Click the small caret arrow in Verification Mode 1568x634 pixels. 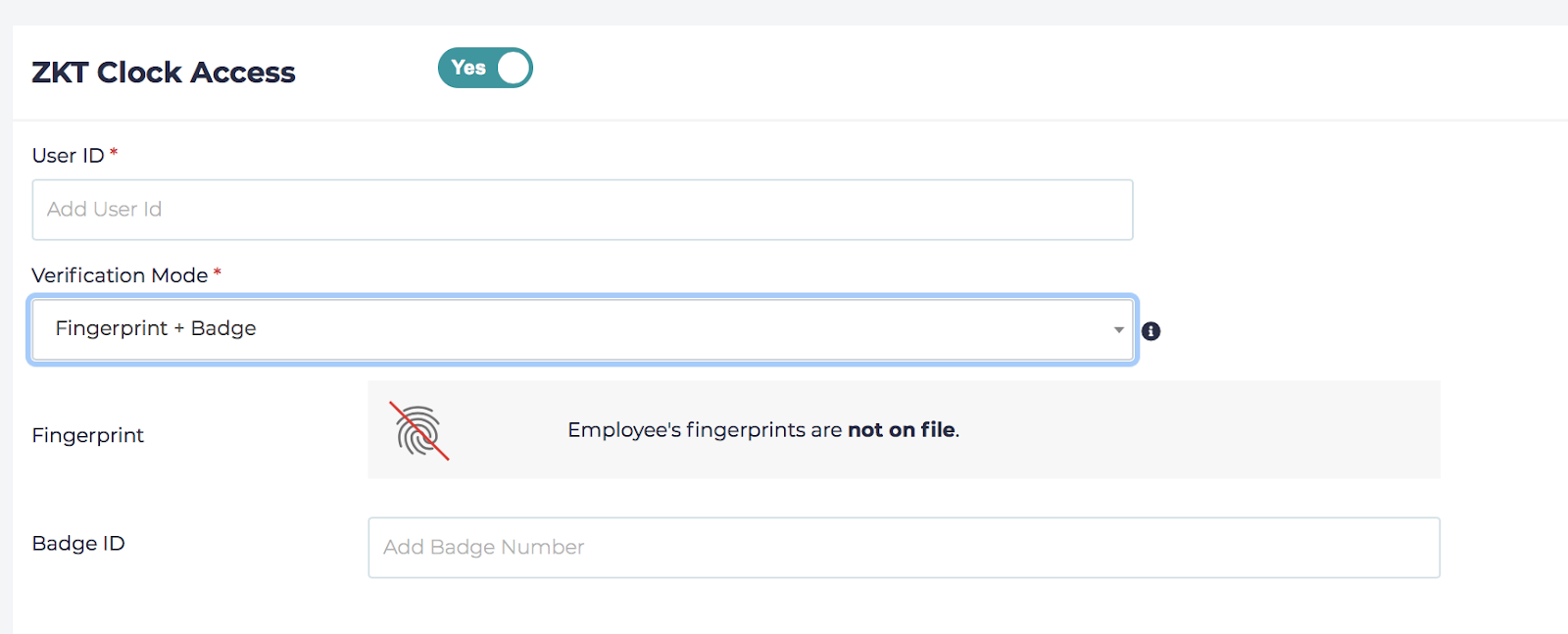click(x=1118, y=330)
